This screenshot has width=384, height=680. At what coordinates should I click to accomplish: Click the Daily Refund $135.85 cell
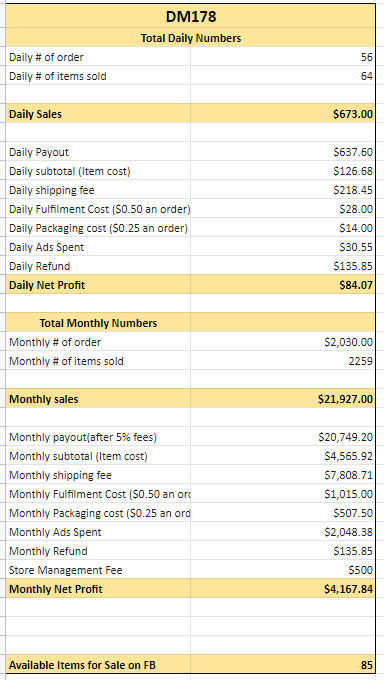(283, 266)
